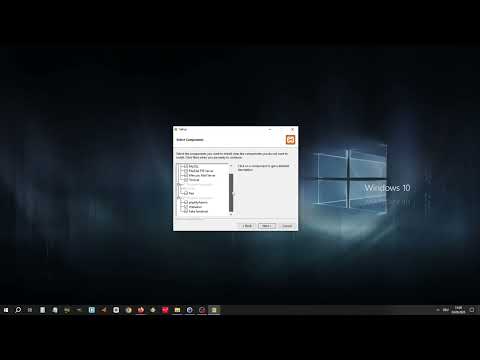Minimize the Setup window
Image resolution: width=480 pixels, height=360 pixels.
coord(270,129)
